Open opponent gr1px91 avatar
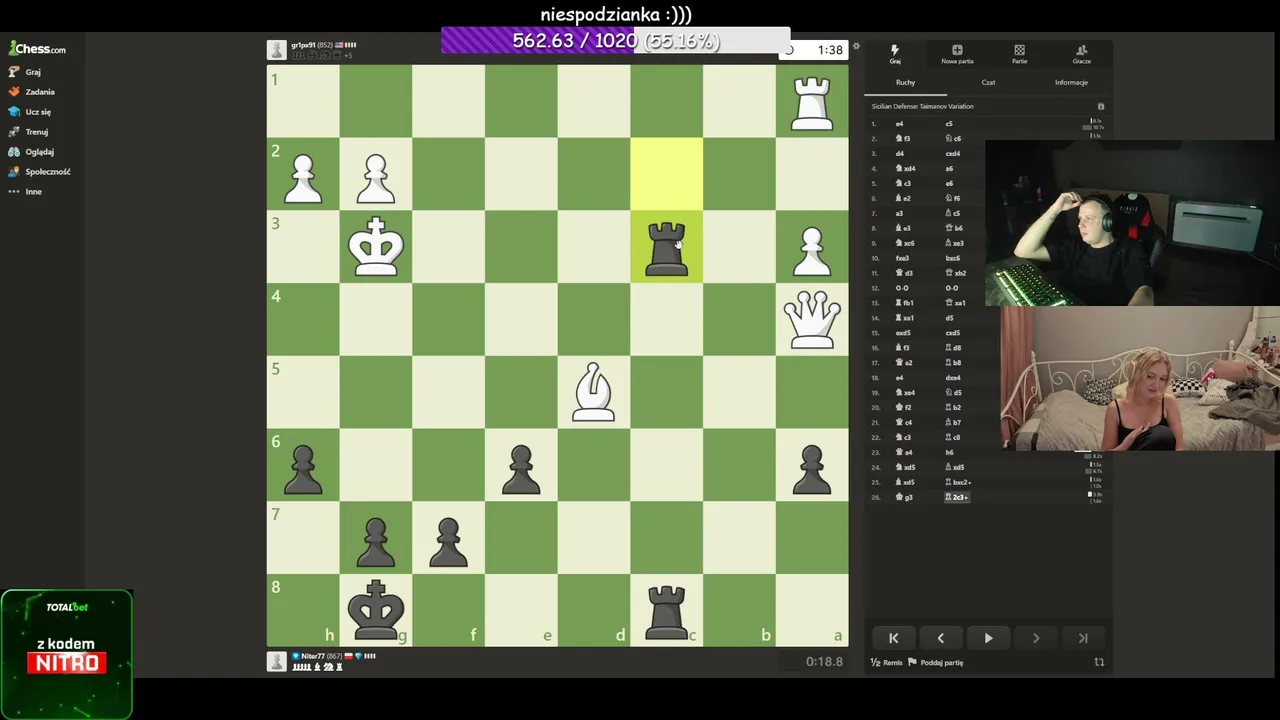 tap(277, 50)
